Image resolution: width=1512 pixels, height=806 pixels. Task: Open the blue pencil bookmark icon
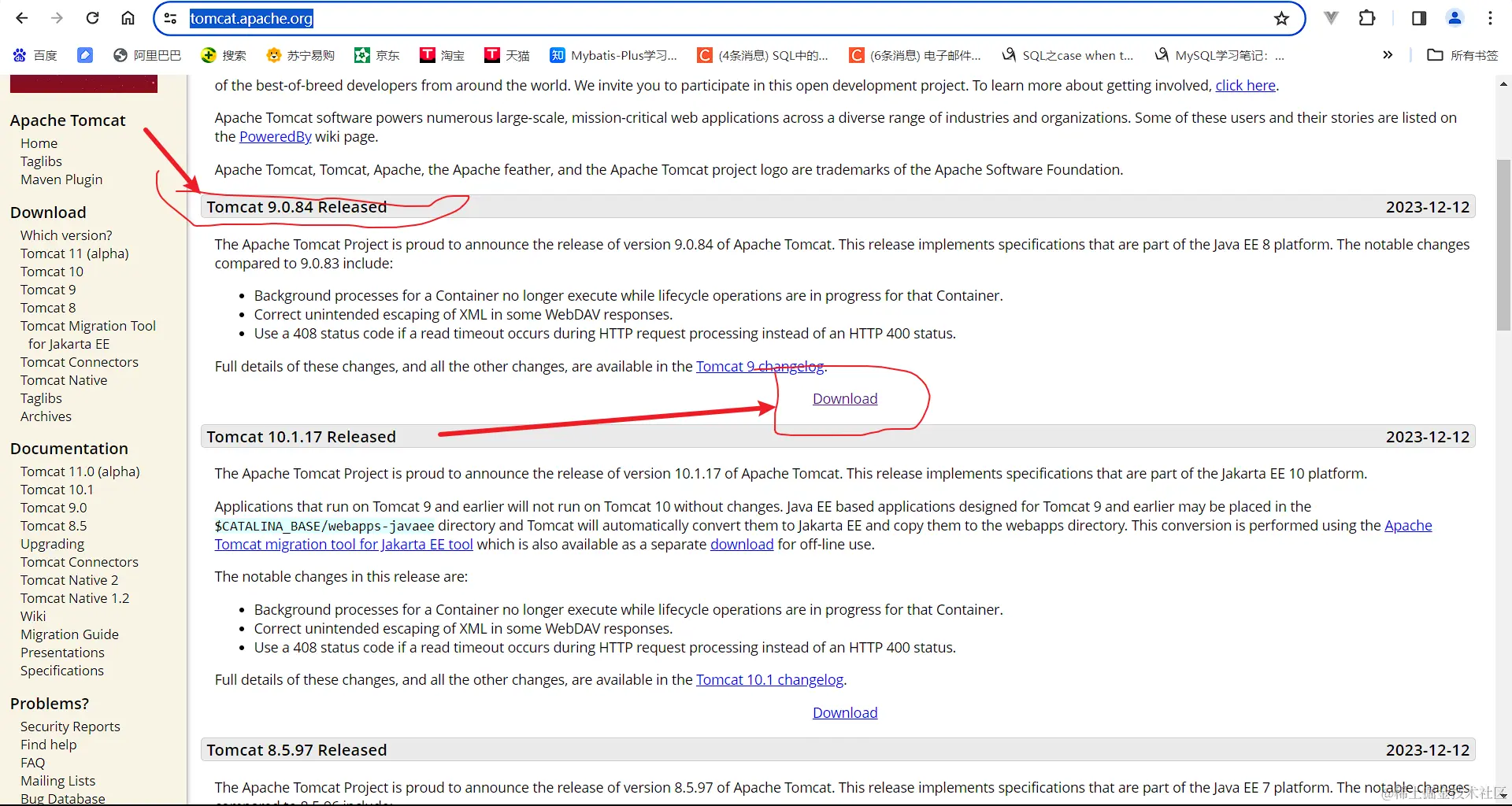coord(85,55)
